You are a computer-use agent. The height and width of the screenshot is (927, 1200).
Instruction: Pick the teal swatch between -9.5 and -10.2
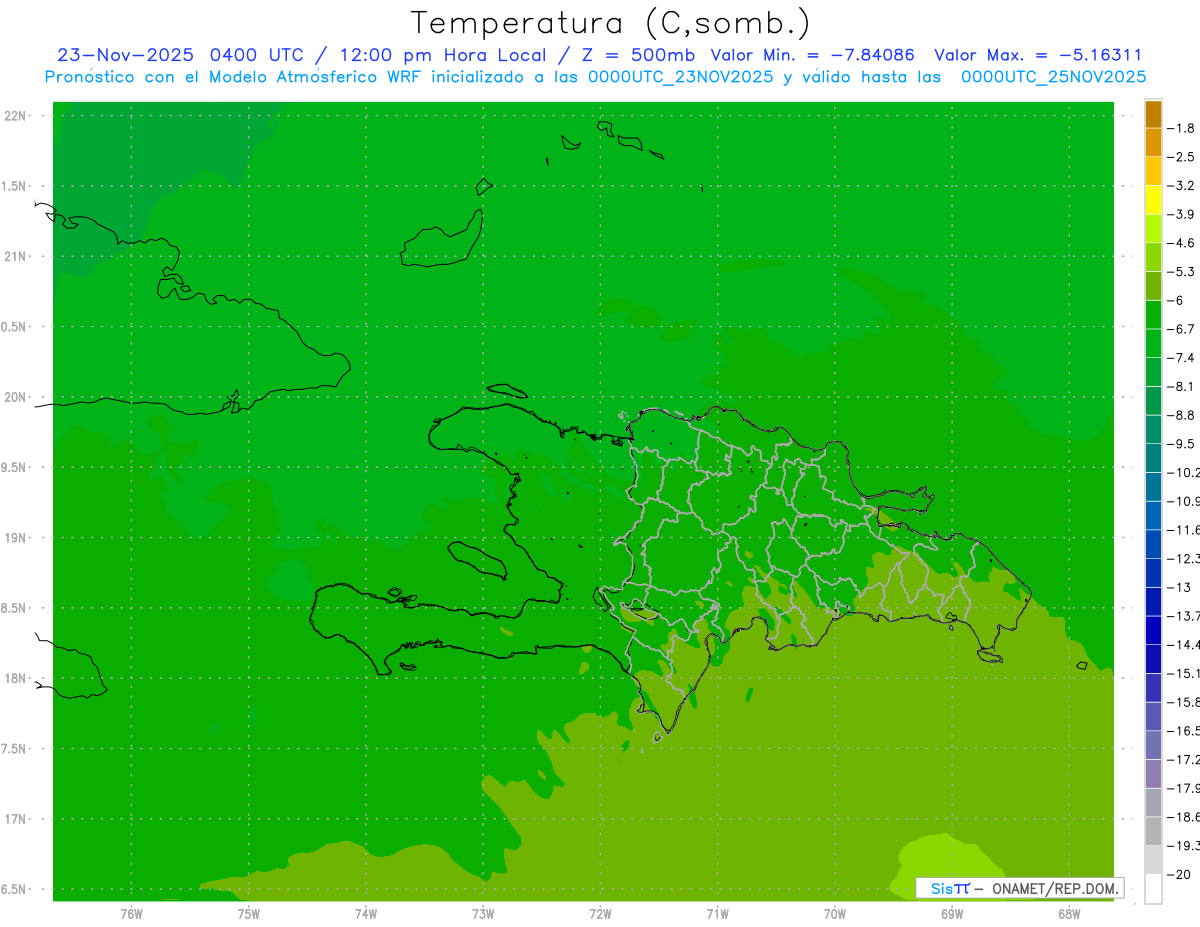(x=1153, y=458)
